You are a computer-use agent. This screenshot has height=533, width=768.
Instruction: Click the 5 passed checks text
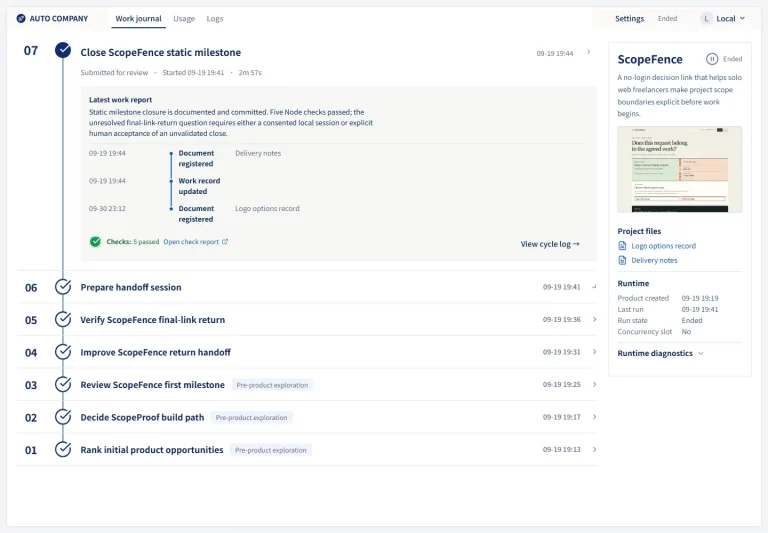click(x=146, y=242)
